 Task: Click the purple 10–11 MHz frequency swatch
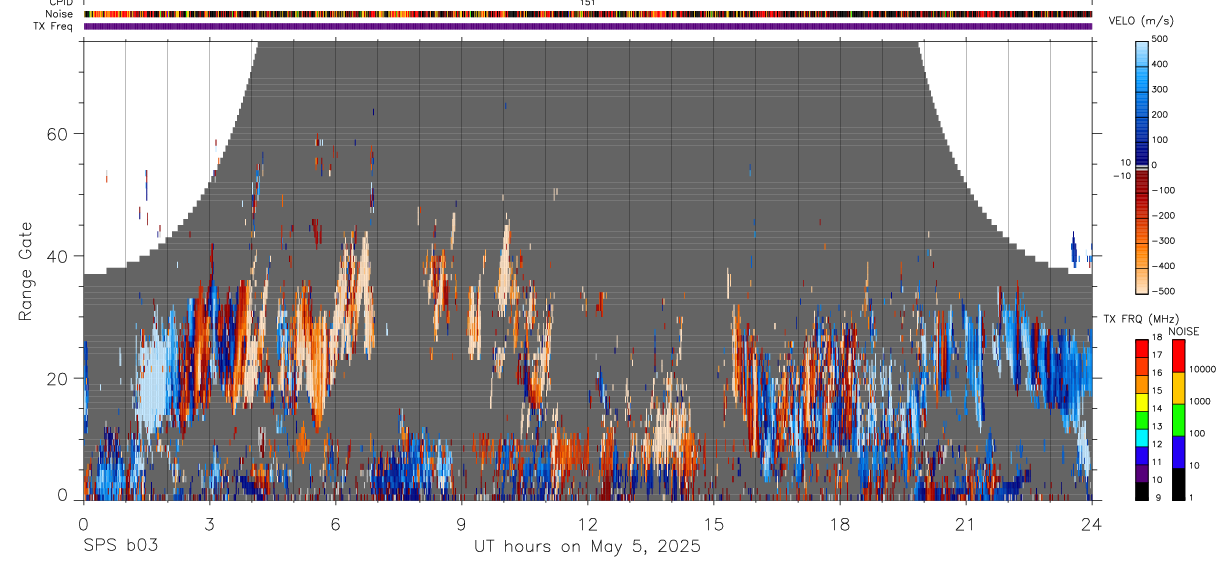click(1141, 472)
